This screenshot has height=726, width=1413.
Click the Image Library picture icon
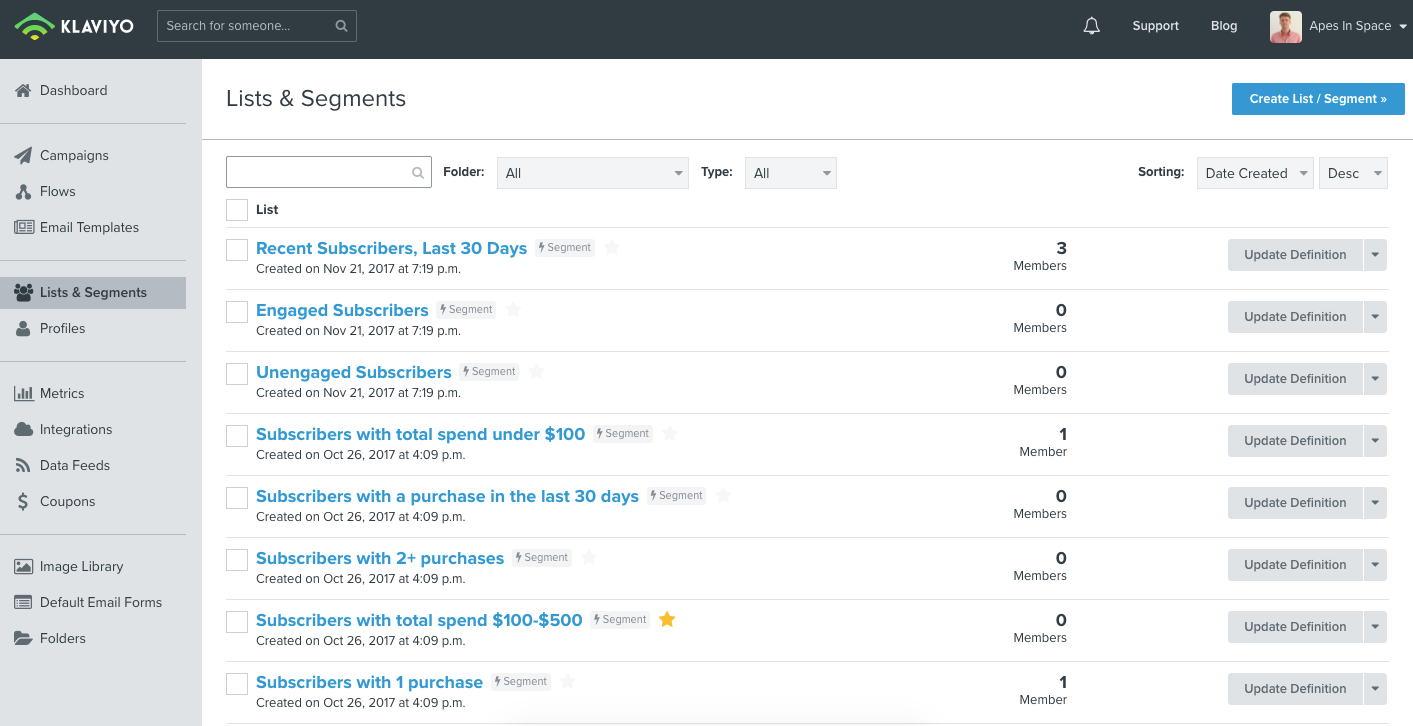pyautogui.click(x=24, y=566)
